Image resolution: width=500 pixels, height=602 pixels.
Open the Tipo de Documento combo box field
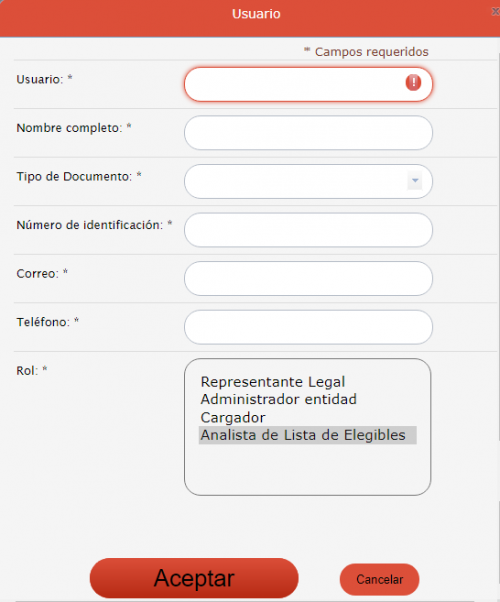(x=308, y=181)
